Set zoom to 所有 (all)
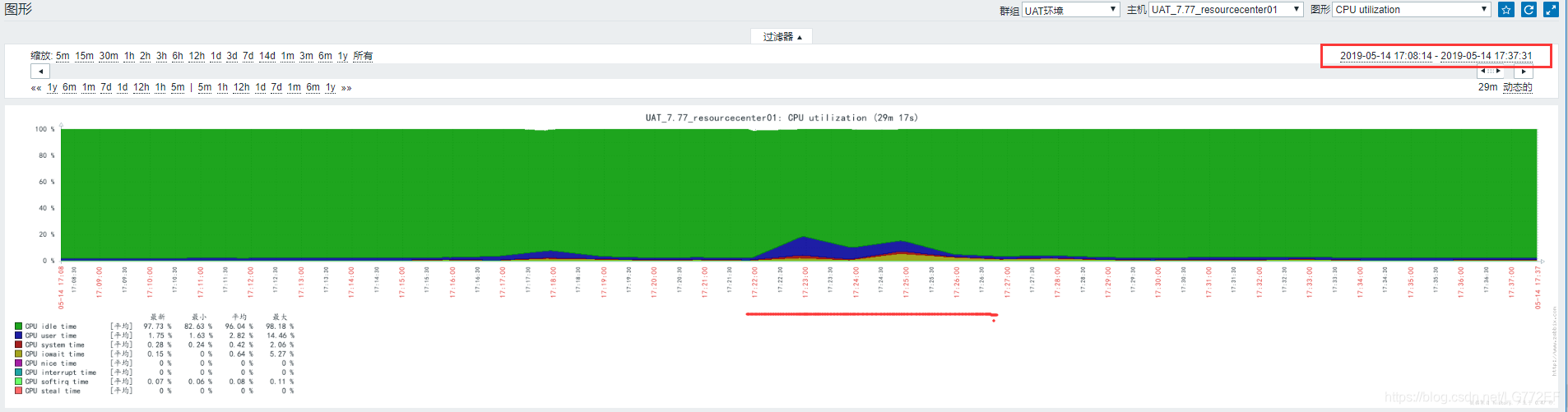 (x=363, y=56)
